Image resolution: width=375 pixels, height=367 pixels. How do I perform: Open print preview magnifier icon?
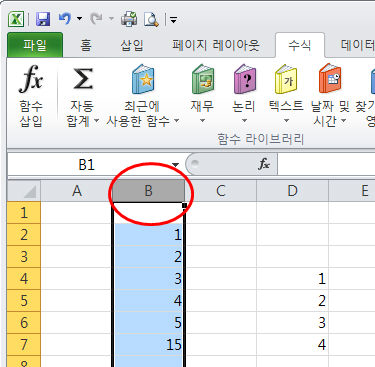151,19
